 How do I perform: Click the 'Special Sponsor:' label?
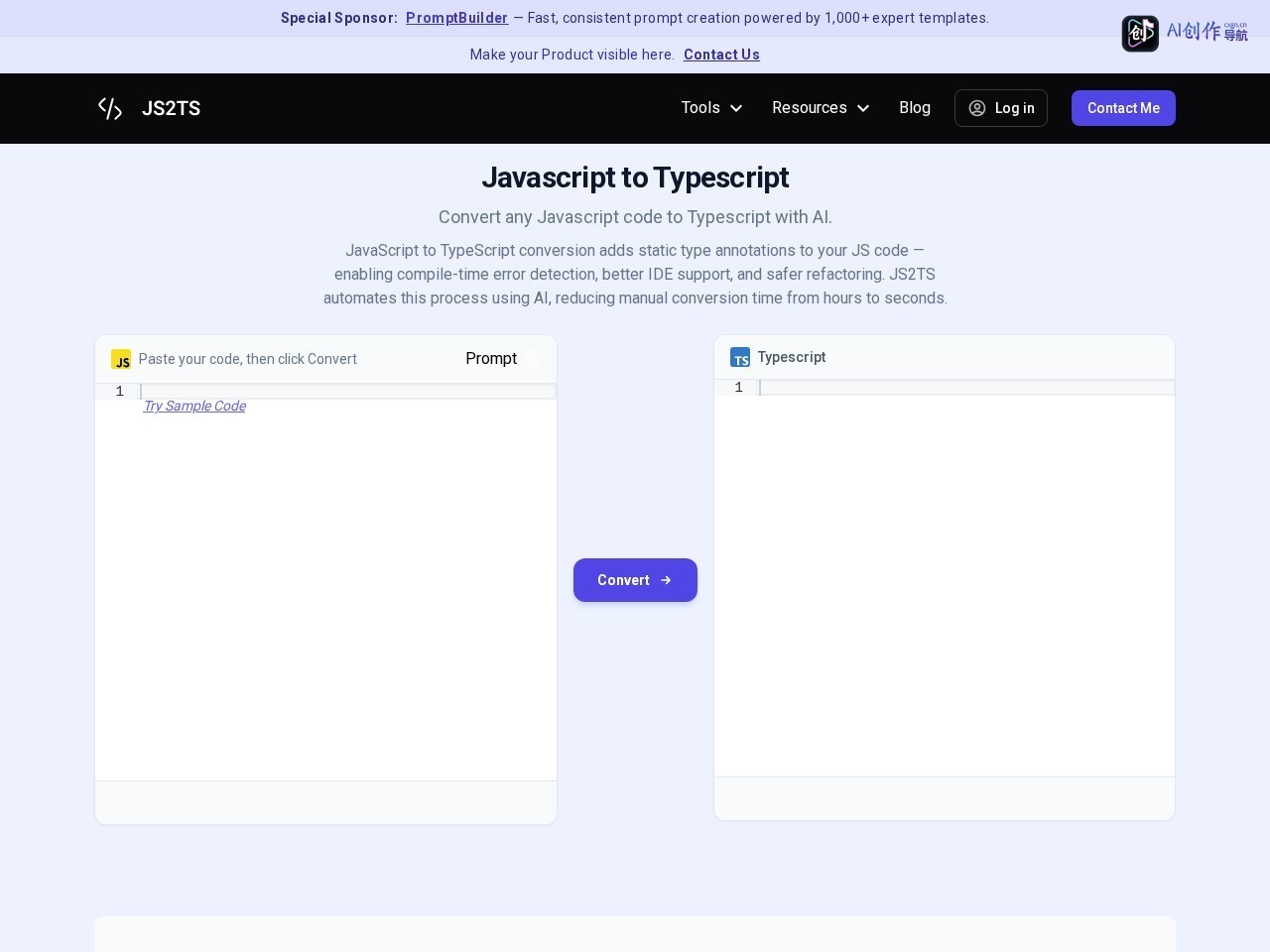click(x=339, y=18)
